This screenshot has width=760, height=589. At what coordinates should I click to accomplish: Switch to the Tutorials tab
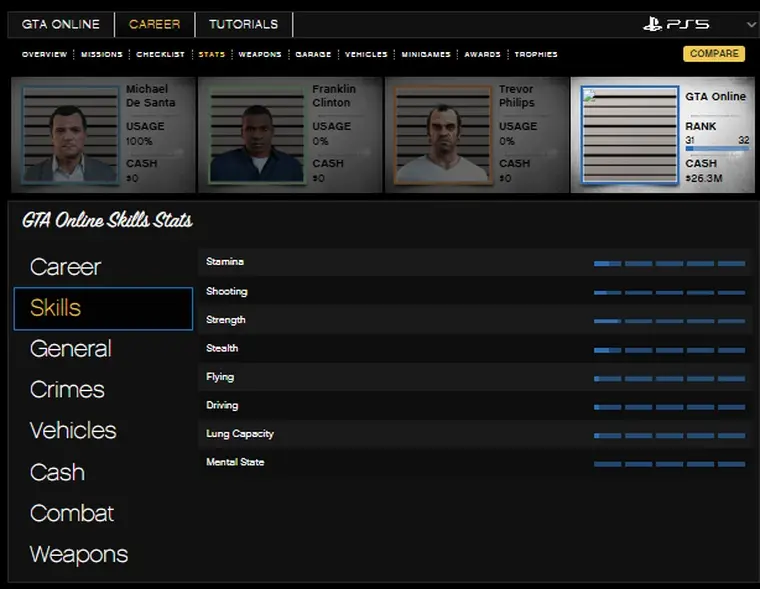tap(243, 24)
